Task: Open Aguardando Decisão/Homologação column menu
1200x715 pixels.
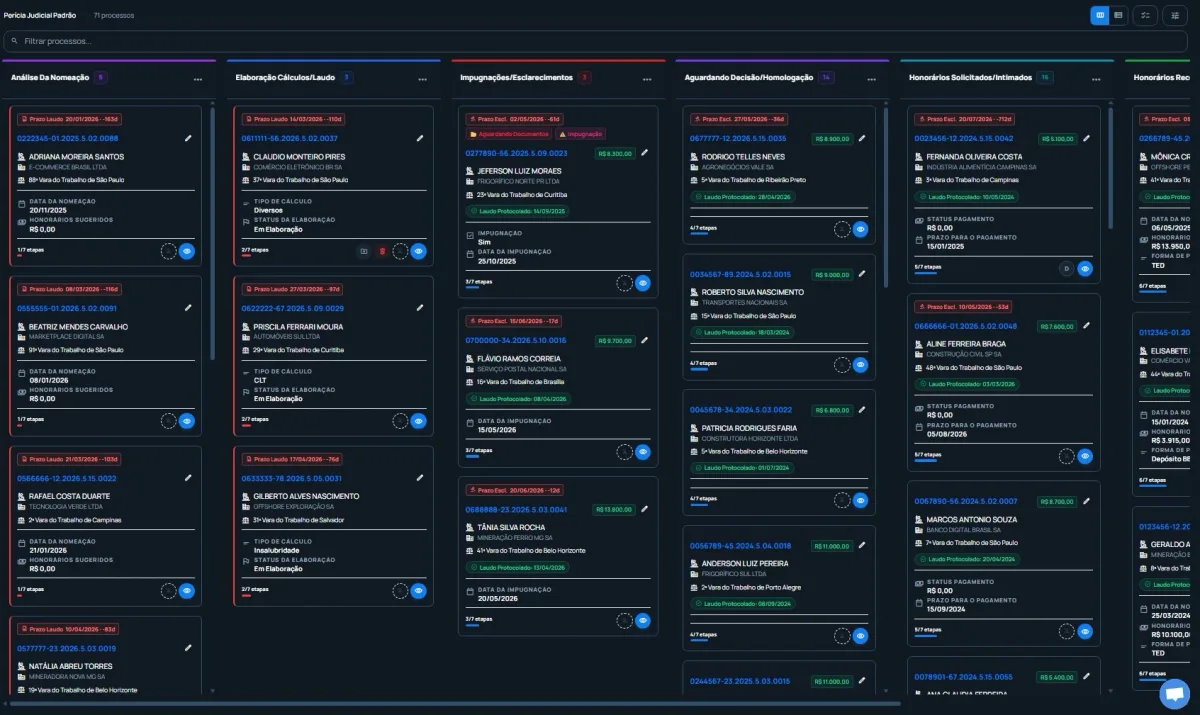Action: click(871, 79)
